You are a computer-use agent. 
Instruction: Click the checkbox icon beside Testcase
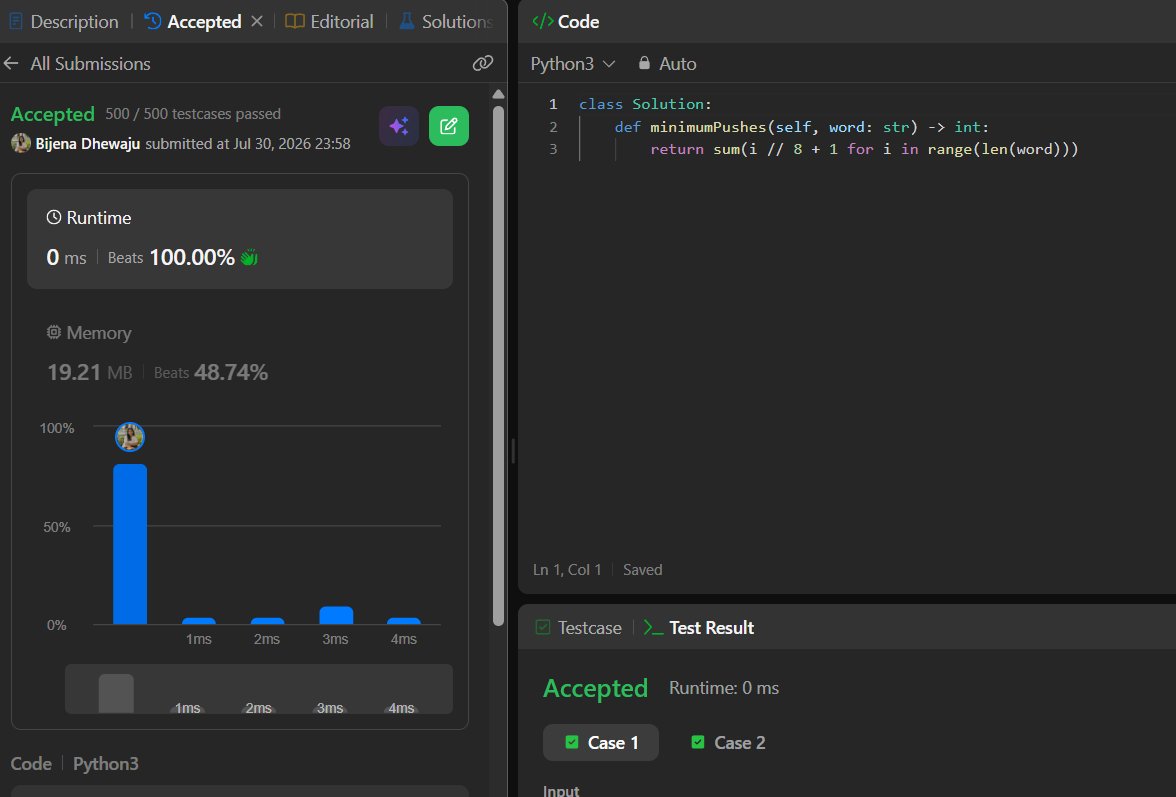point(543,627)
